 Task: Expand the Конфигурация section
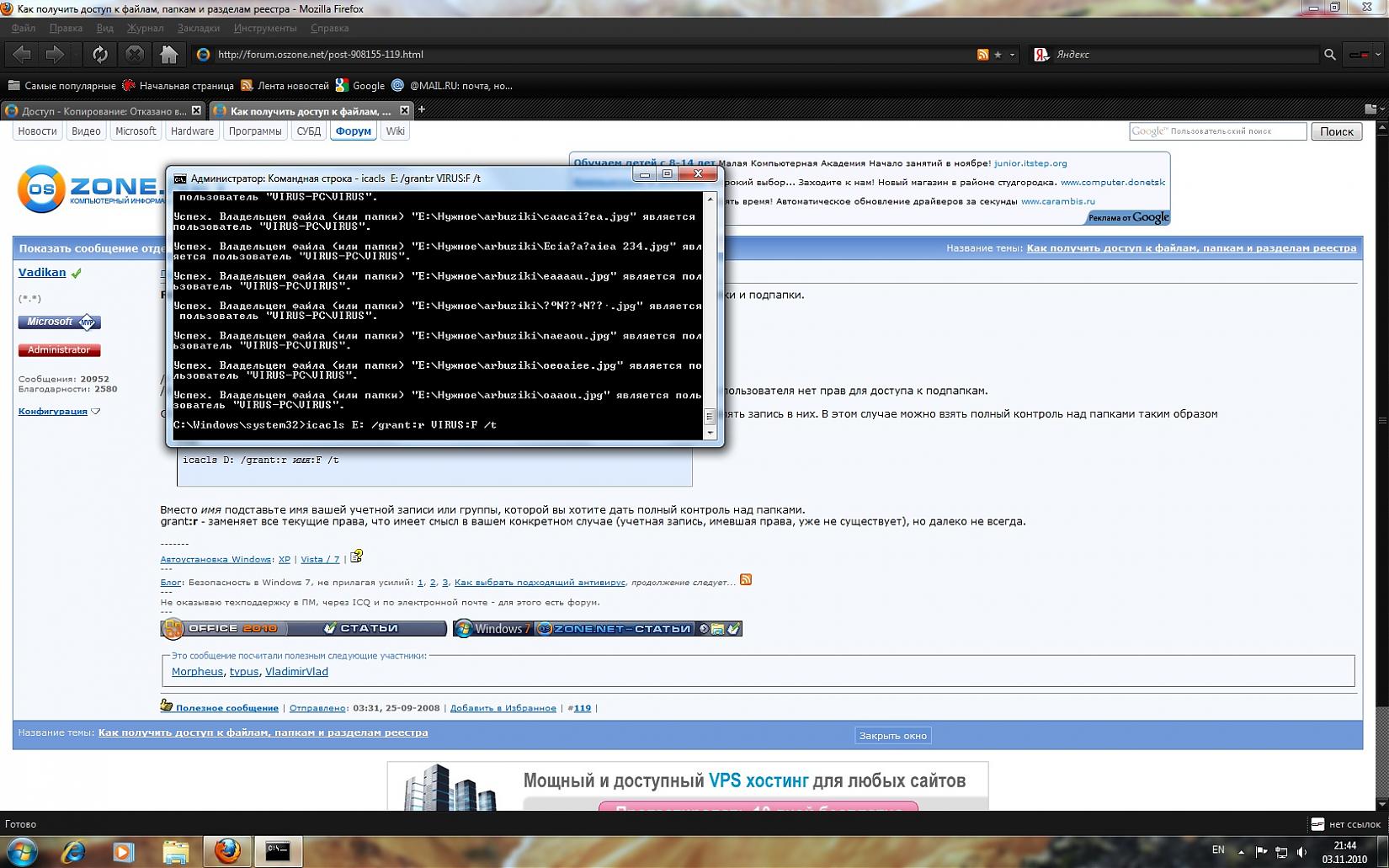point(59,412)
